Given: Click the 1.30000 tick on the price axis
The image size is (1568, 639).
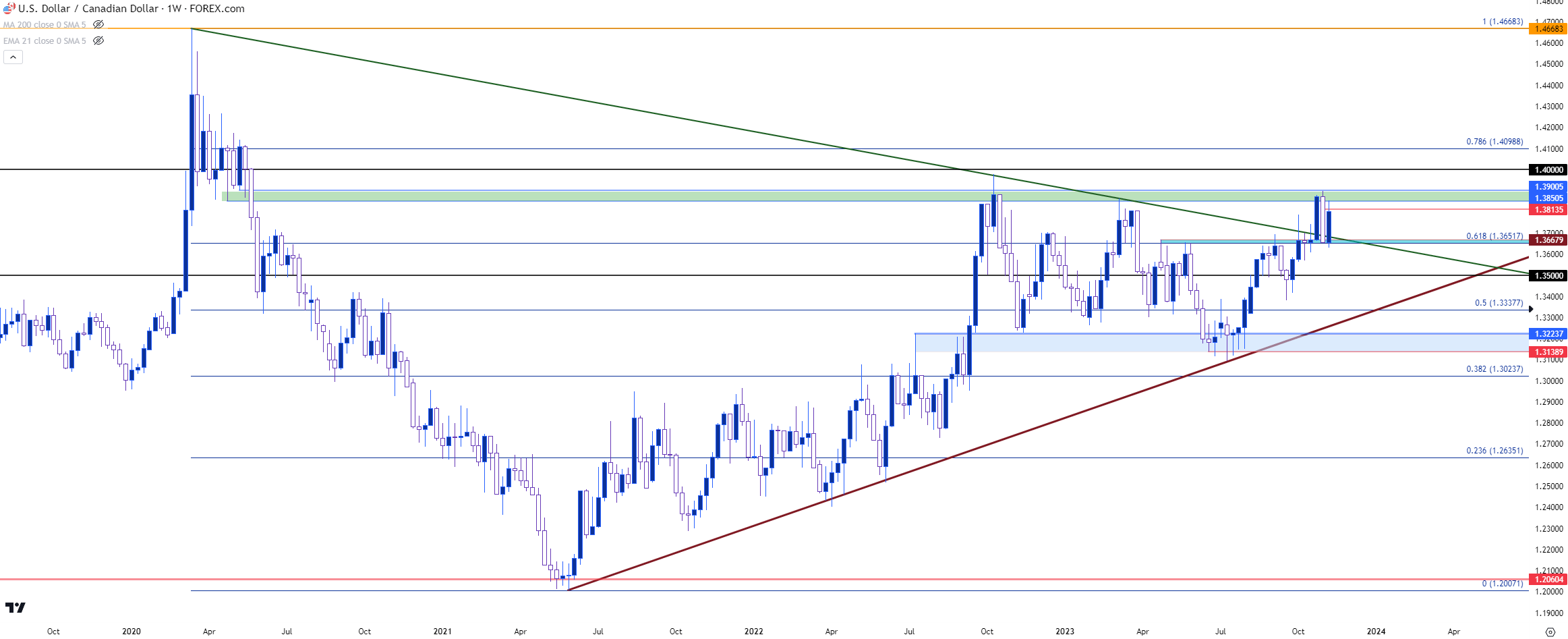Looking at the screenshot, I should [x=1548, y=381].
